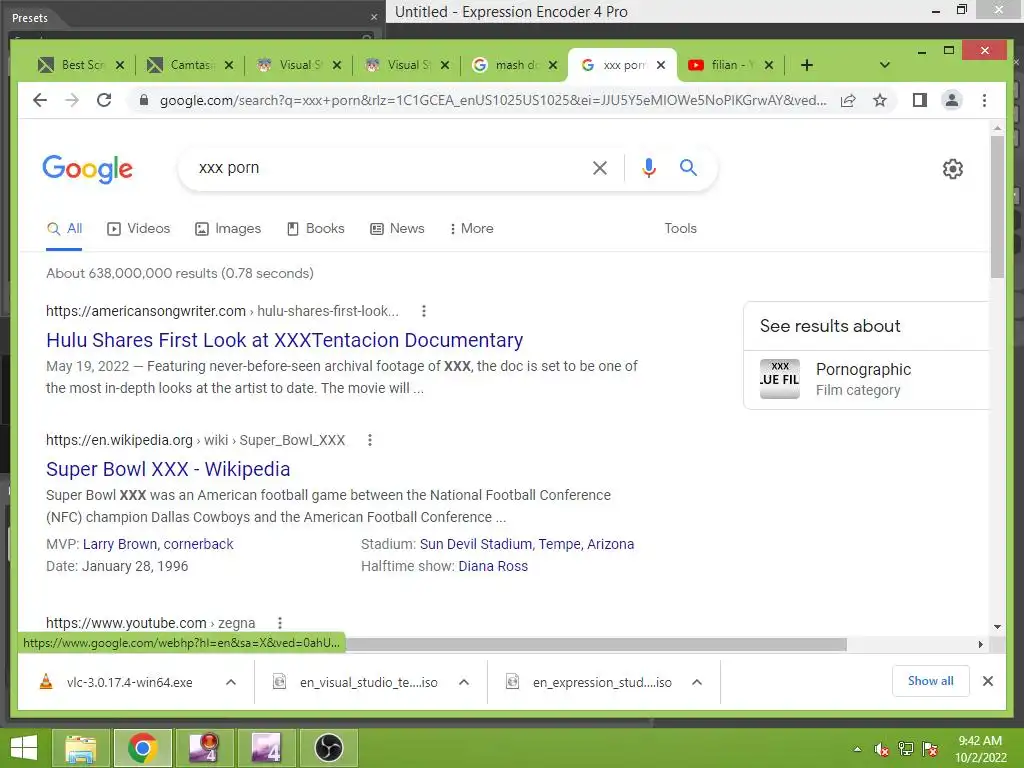Open Google quick settings gear
Screen dimensions: 1024x768
coord(953,168)
